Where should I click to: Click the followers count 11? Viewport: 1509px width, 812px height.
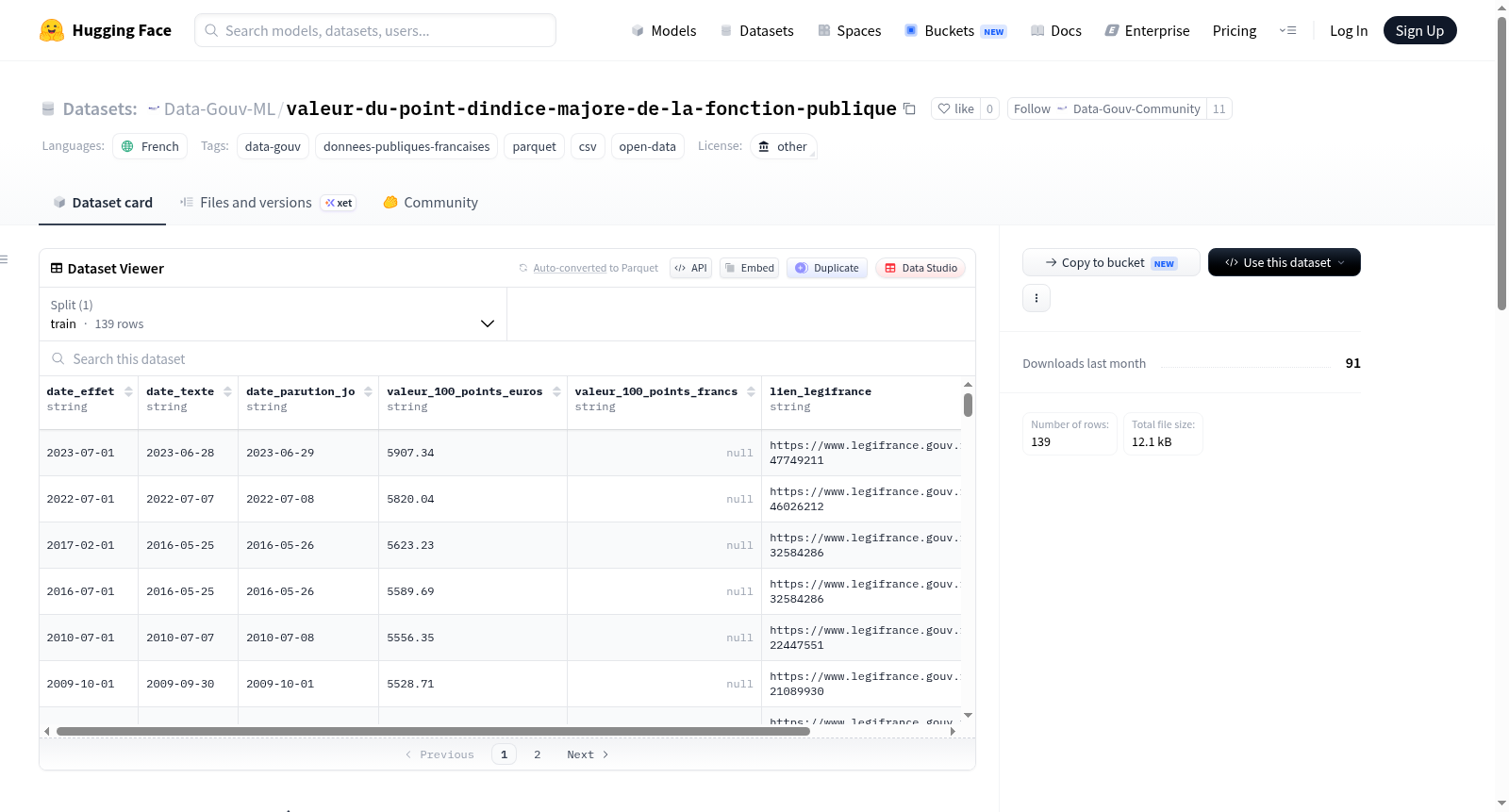(1219, 108)
